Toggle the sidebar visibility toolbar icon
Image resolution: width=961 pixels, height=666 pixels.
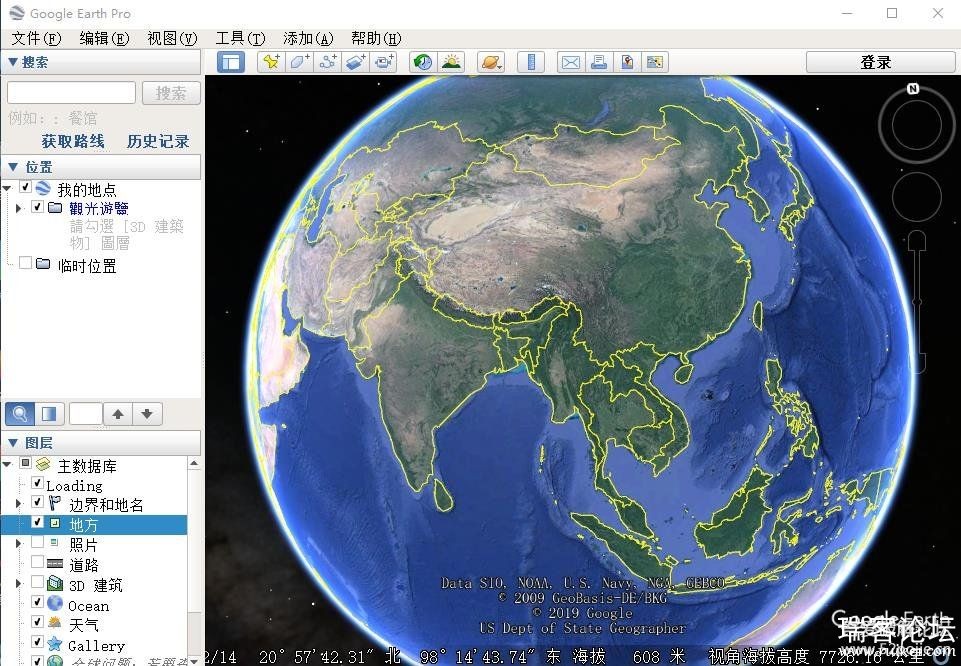[x=231, y=62]
